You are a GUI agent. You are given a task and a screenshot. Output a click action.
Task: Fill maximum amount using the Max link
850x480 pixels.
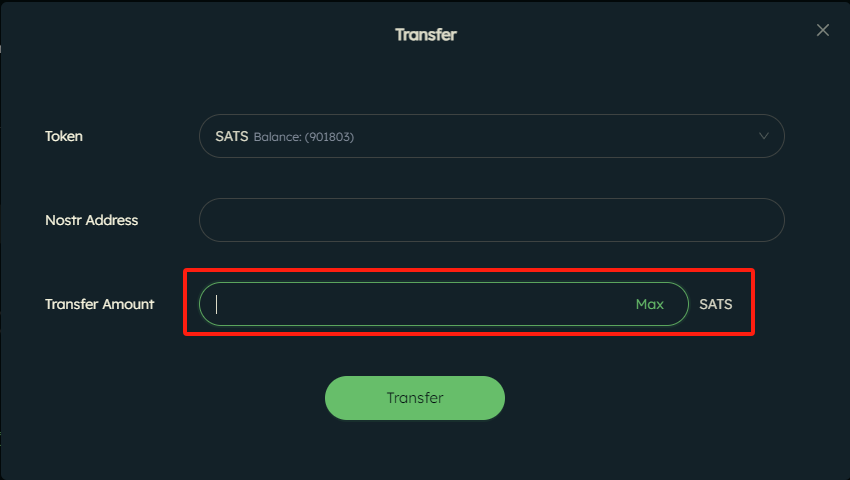[x=649, y=304]
